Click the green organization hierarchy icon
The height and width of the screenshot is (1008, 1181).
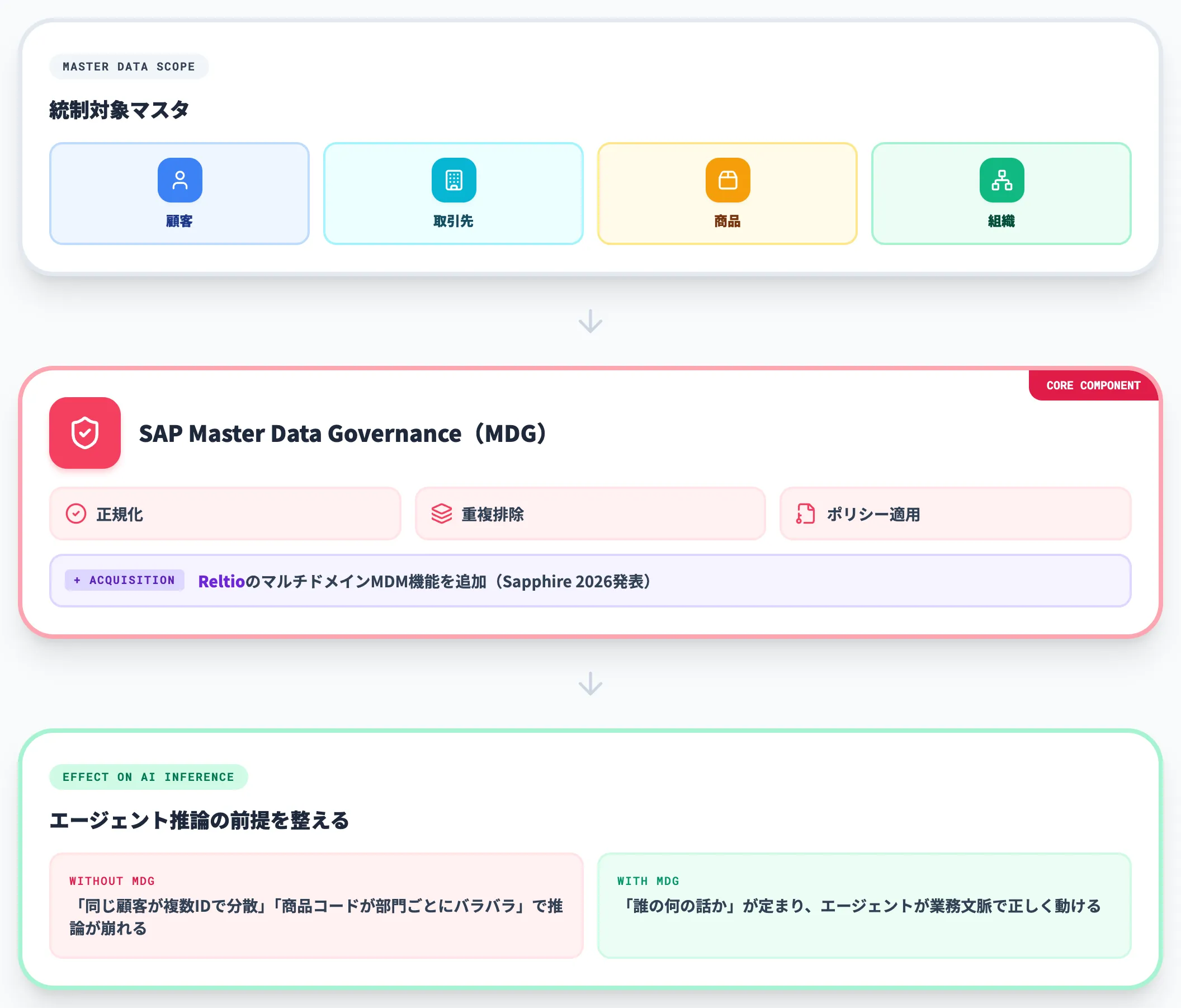click(1002, 180)
